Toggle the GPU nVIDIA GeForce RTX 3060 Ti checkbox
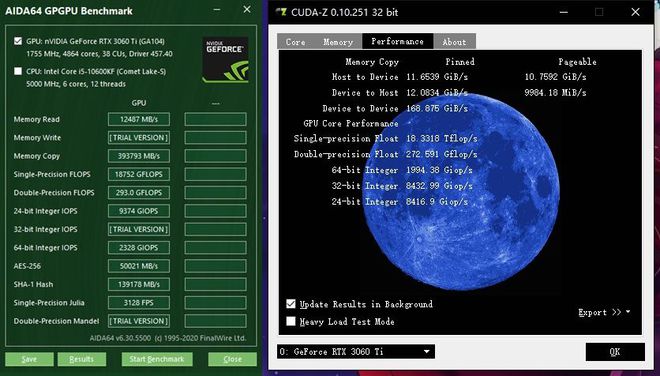The image size is (660, 376). pos(18,41)
